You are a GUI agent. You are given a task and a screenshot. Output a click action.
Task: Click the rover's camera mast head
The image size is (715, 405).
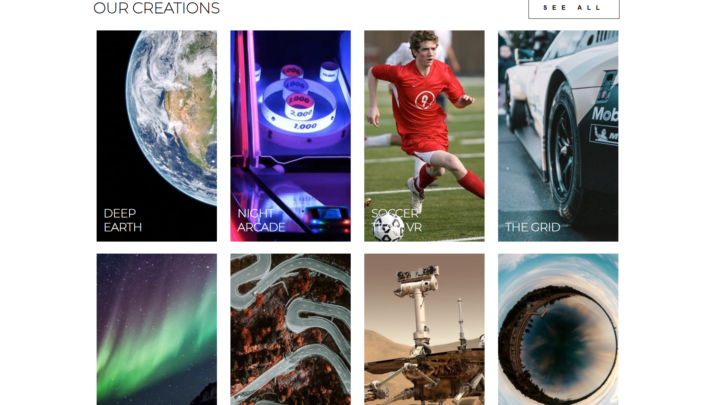click(x=418, y=275)
